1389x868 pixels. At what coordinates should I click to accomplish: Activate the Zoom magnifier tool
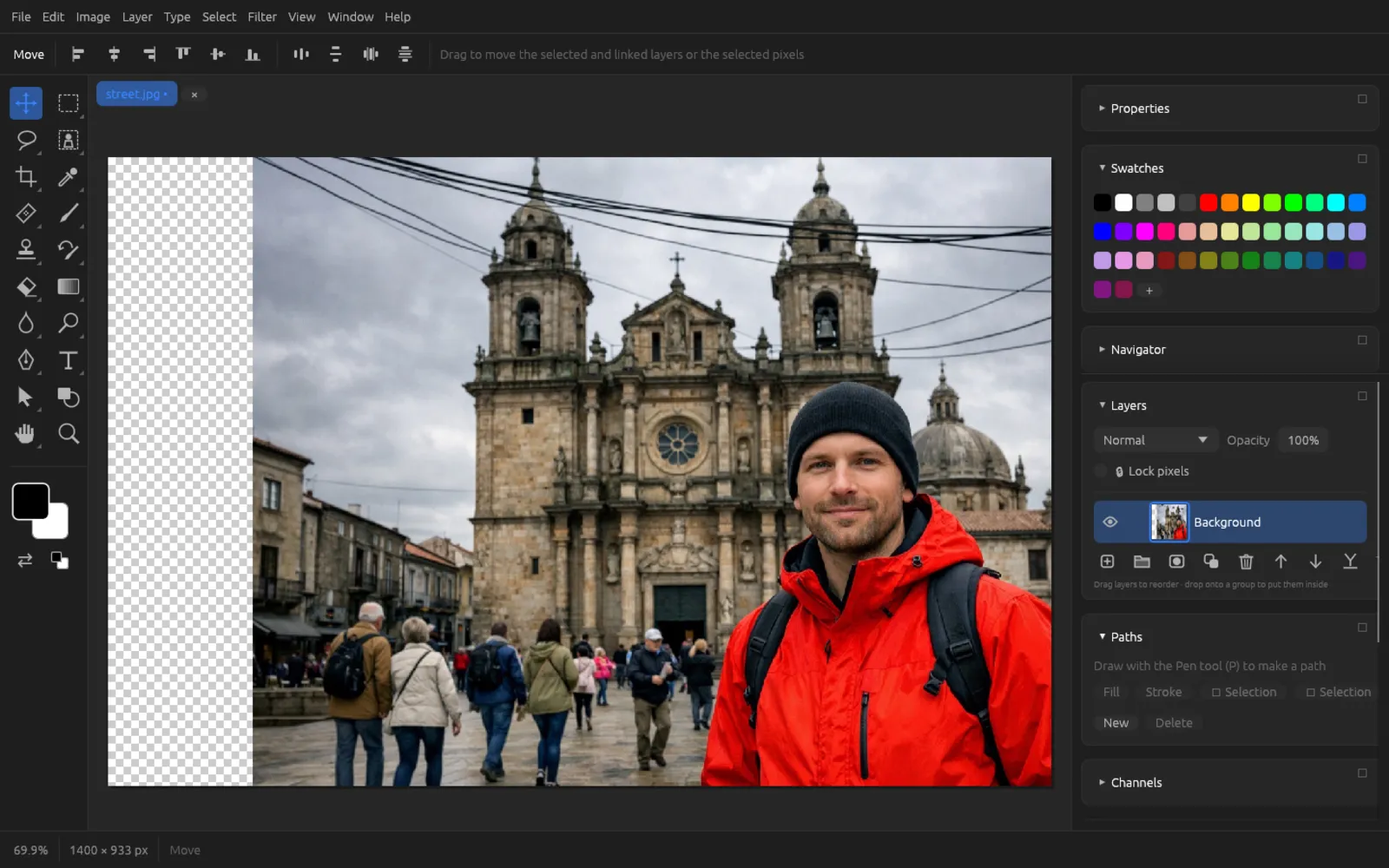(x=68, y=434)
